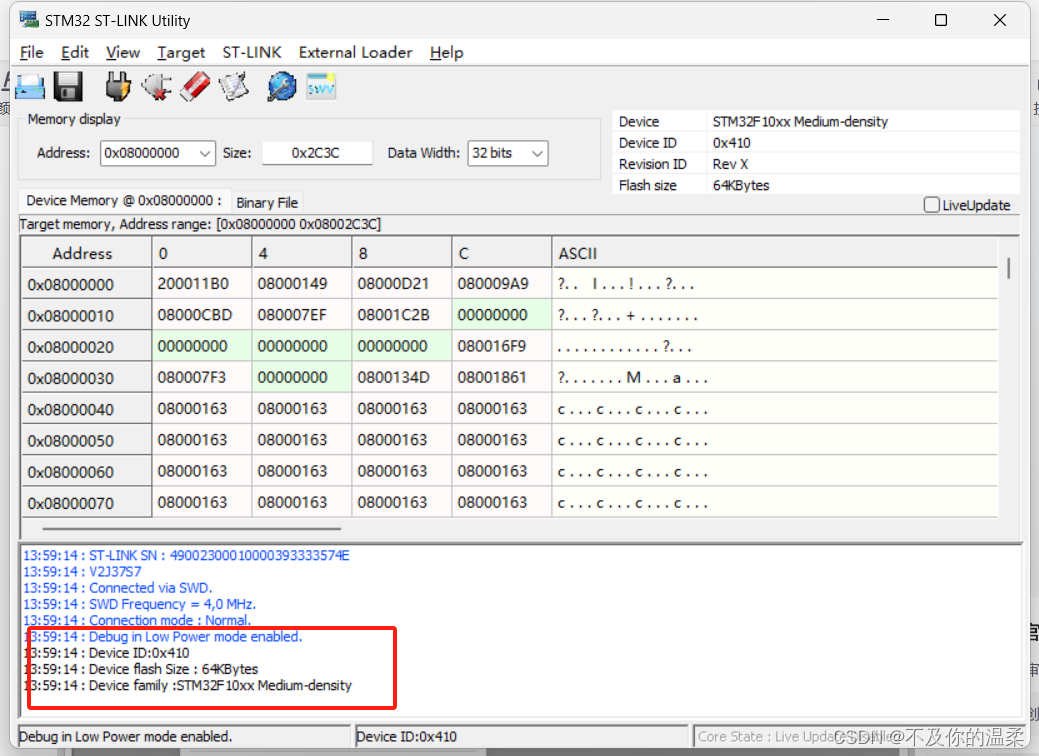Open the Target menu
This screenshot has height=756, width=1039.
(181, 52)
